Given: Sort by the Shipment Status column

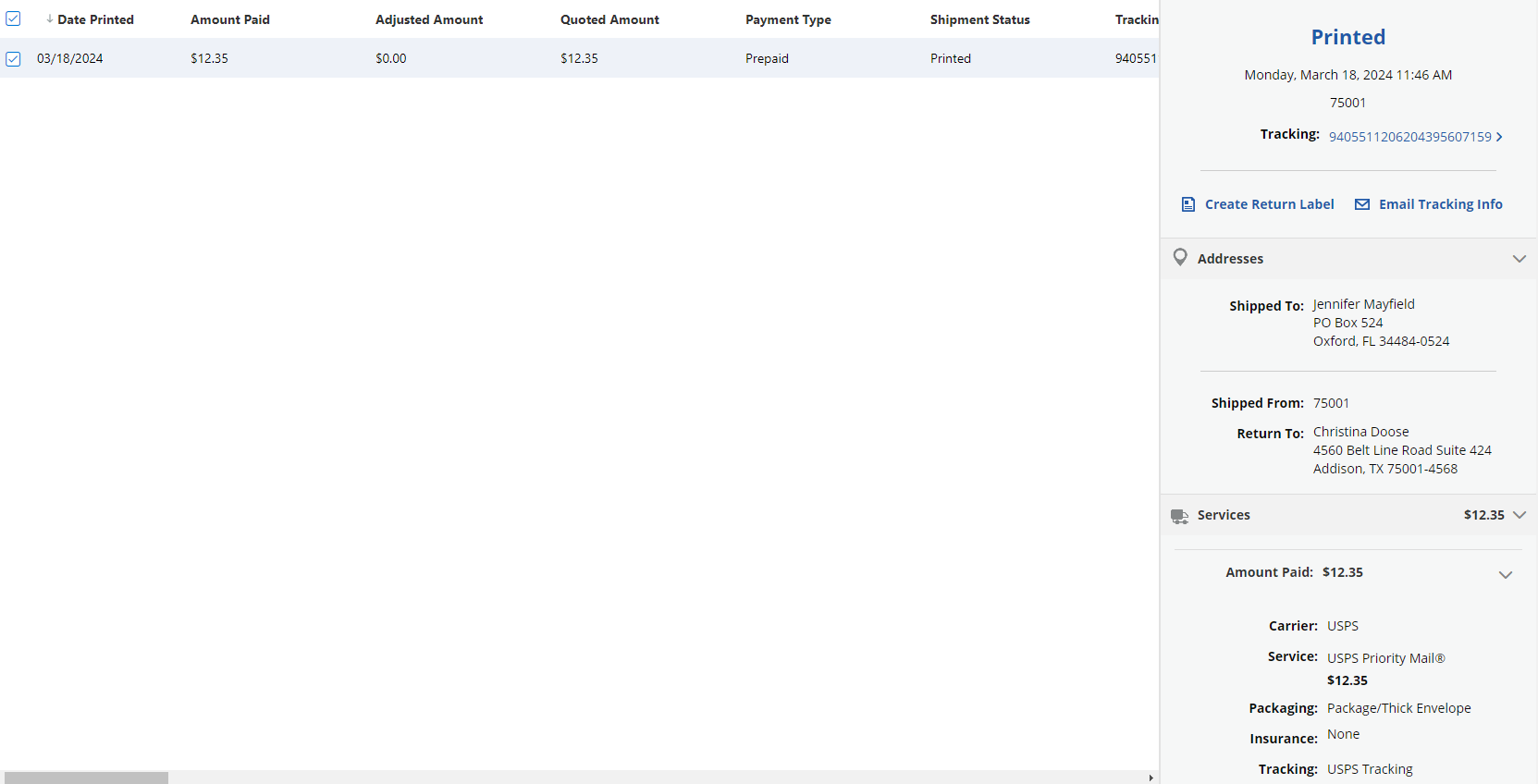Looking at the screenshot, I should [x=979, y=19].
